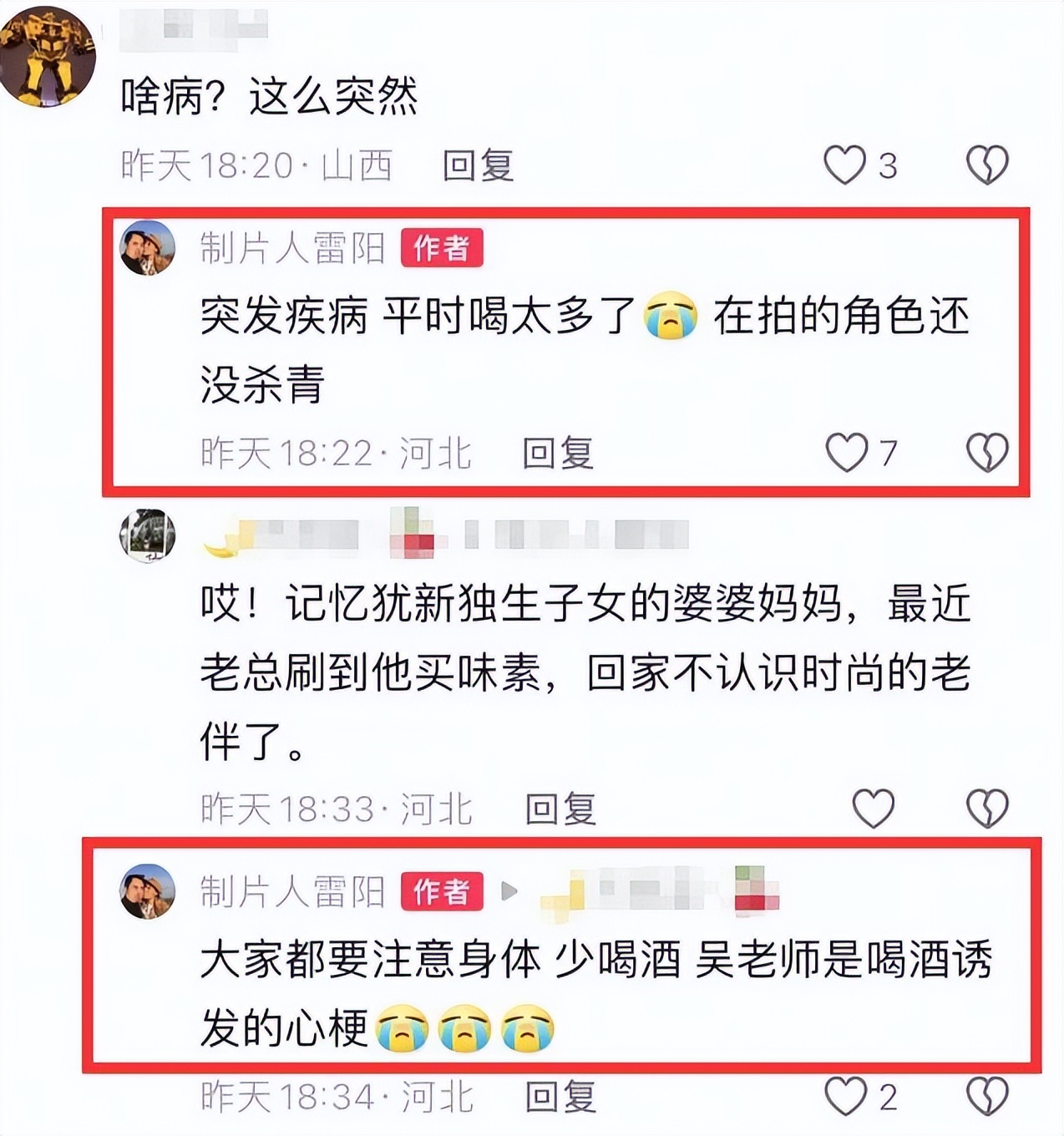1064x1136 pixels.
Task: Open blurred replied-to username after the arrow
Action: point(660,890)
